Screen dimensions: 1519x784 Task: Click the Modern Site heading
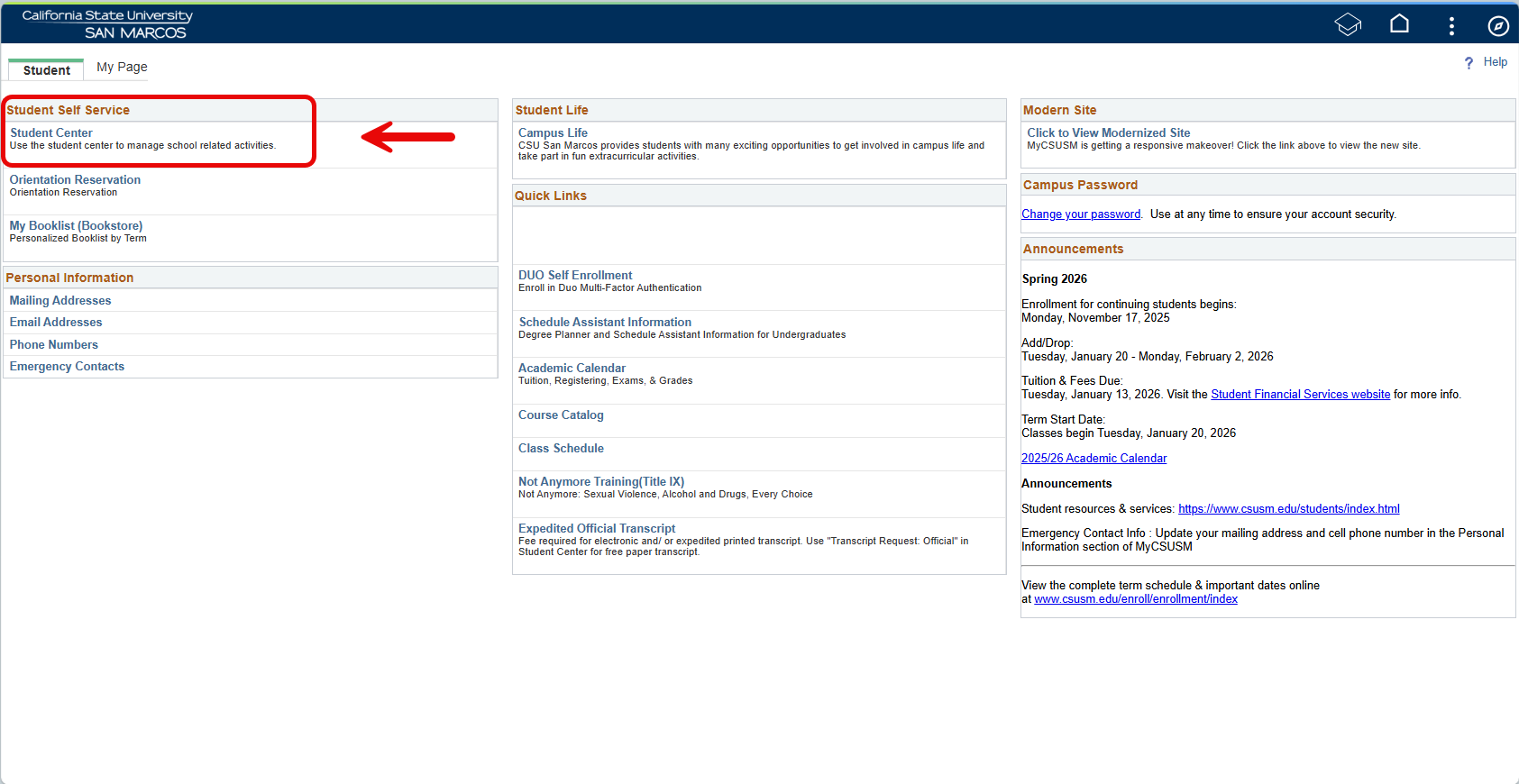click(1059, 110)
